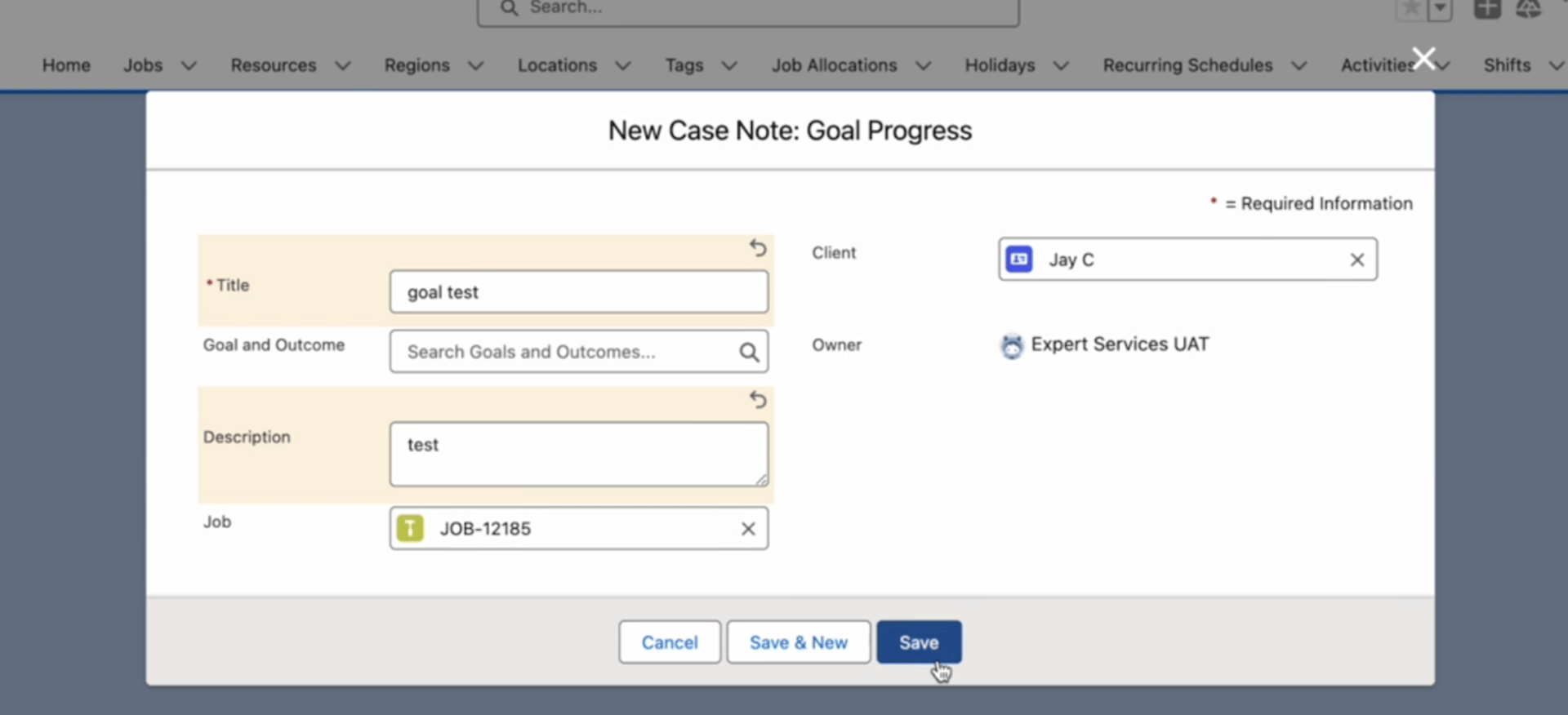Open the Shifts tab
Viewport: 1568px width, 715px height.
pyautogui.click(x=1507, y=65)
